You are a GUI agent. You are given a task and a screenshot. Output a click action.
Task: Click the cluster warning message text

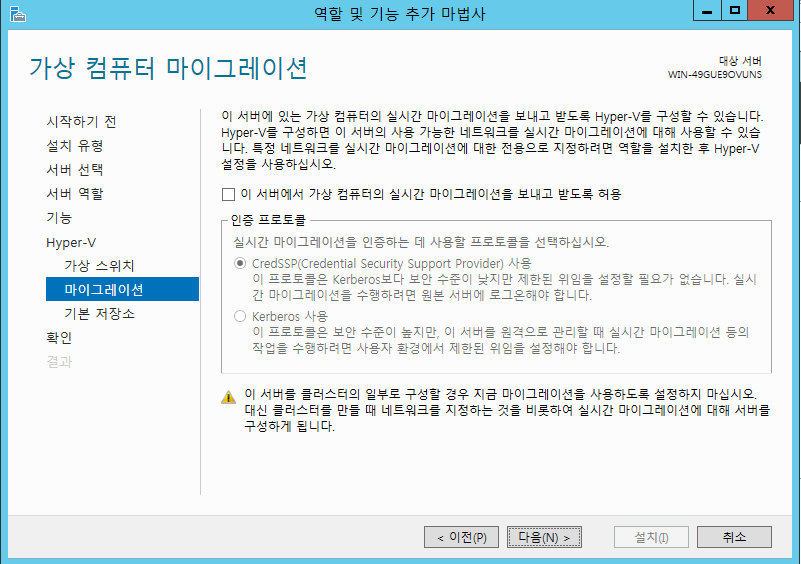[x=507, y=410]
